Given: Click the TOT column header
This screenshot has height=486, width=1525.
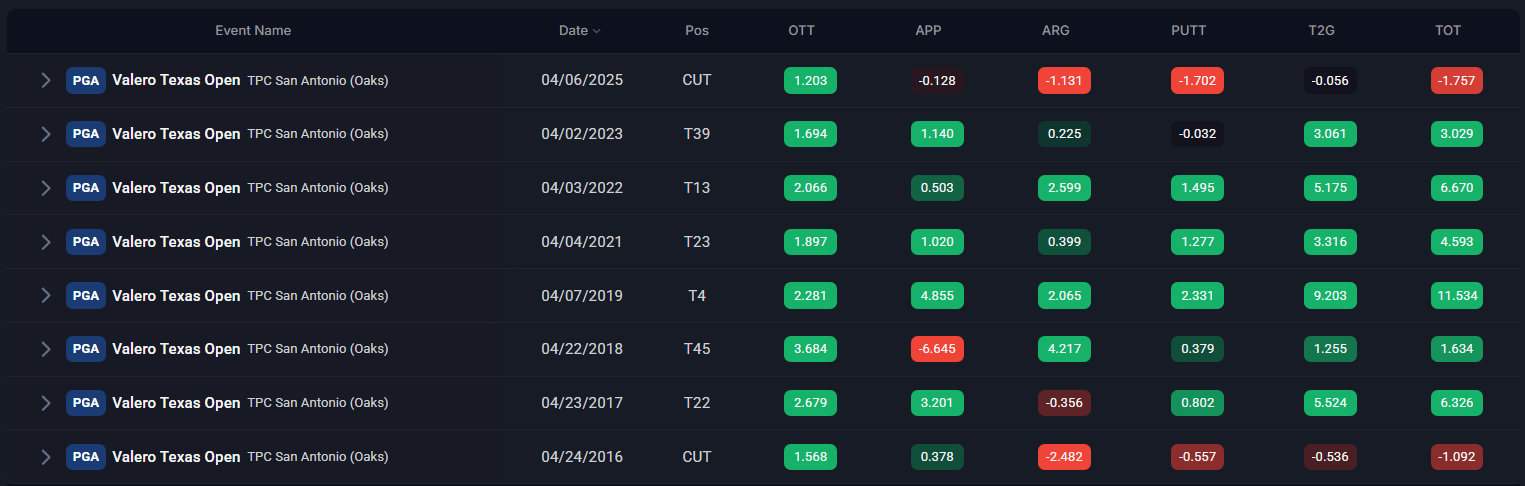Looking at the screenshot, I should tap(1447, 31).
